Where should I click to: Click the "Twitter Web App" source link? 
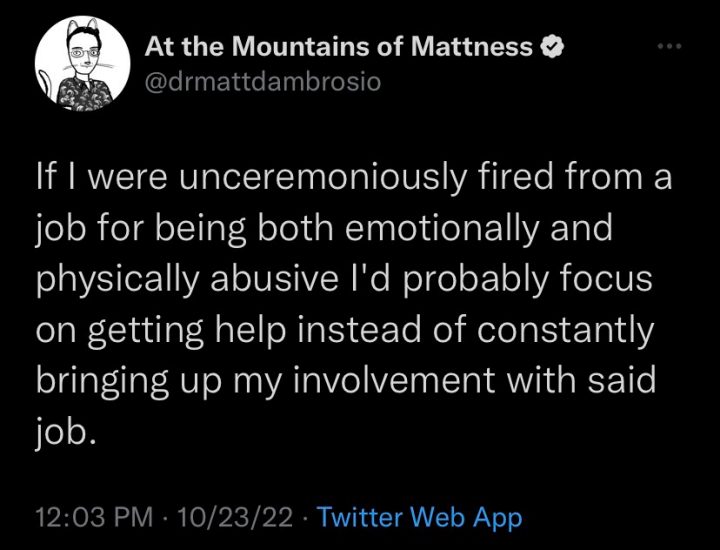419,517
